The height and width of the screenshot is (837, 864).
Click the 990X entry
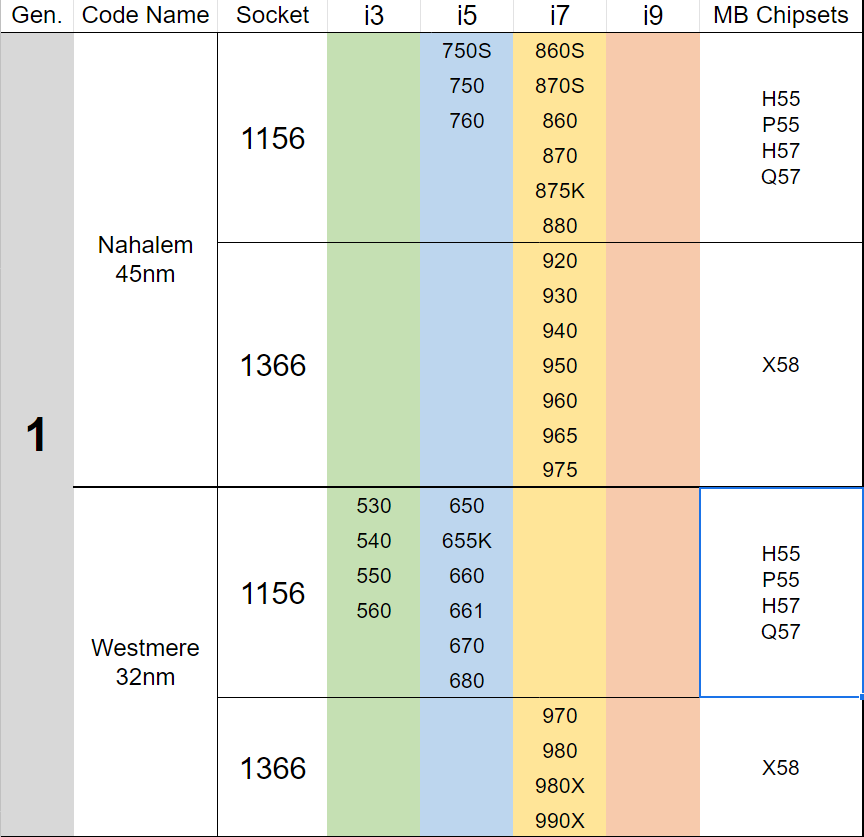point(560,820)
